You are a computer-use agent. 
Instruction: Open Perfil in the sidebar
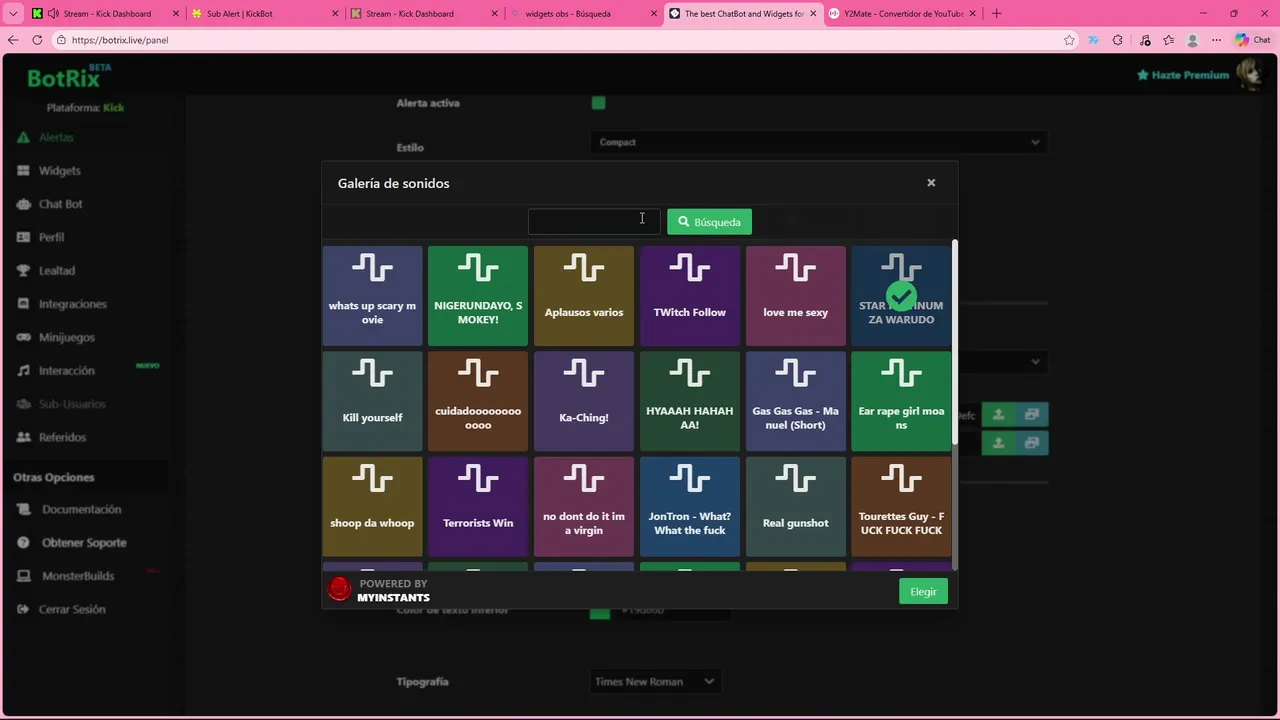[x=41, y=237]
